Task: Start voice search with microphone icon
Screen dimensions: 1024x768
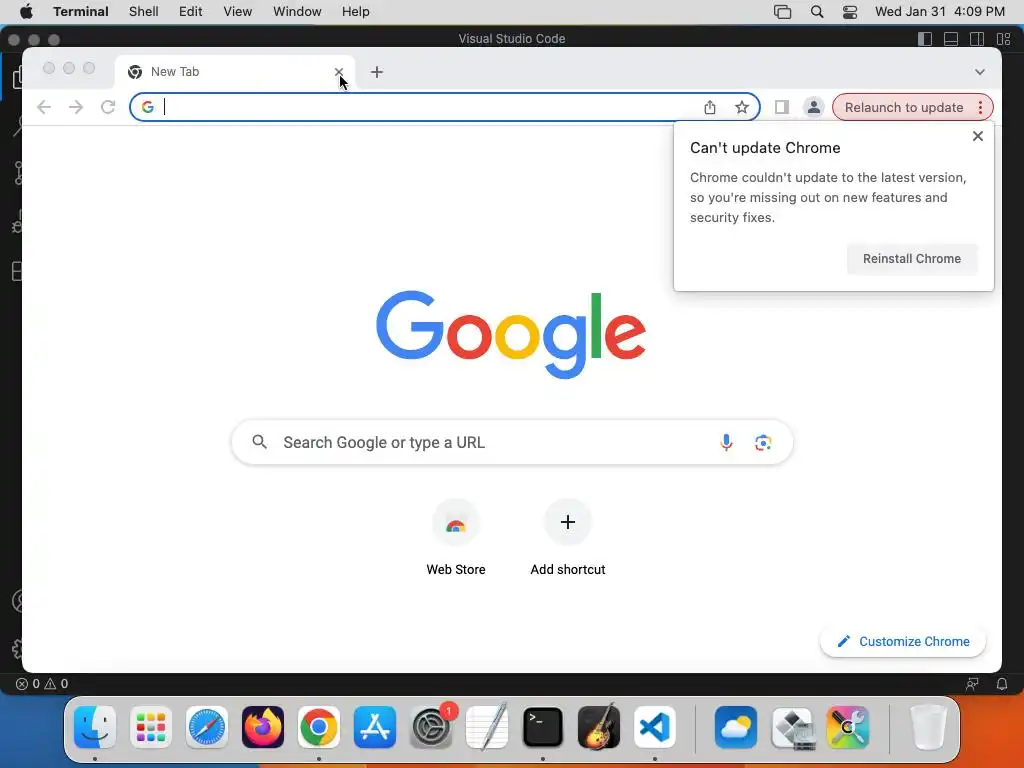Action: [x=726, y=443]
